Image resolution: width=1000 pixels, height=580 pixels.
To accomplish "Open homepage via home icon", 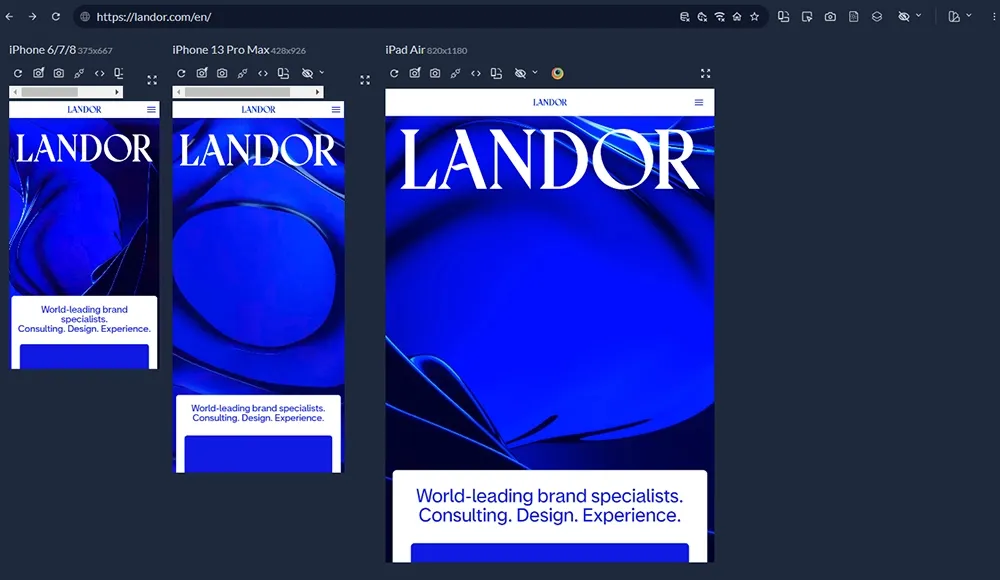I will 737,17.
